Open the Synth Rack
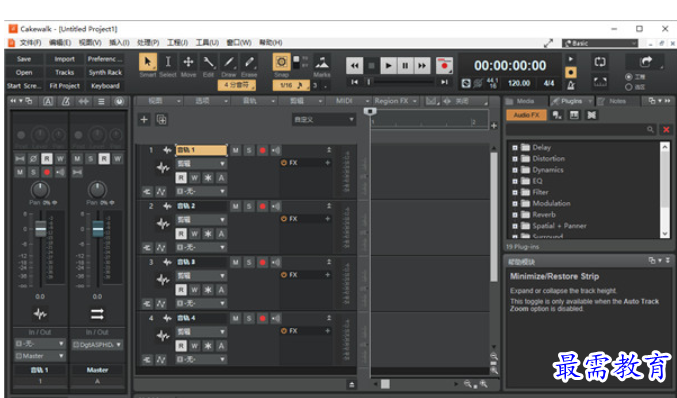 (x=105, y=73)
